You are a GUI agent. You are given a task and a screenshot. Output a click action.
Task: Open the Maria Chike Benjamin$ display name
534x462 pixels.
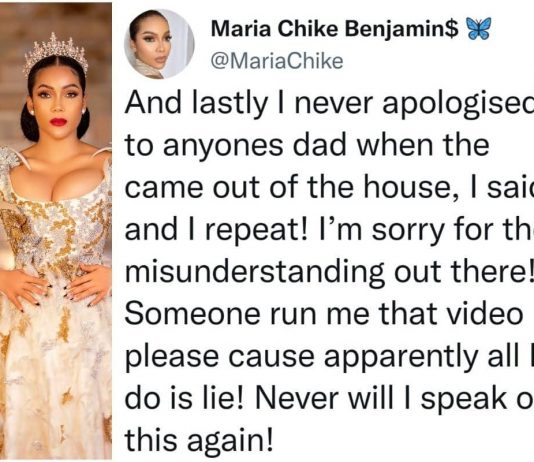pyautogui.click(x=334, y=29)
